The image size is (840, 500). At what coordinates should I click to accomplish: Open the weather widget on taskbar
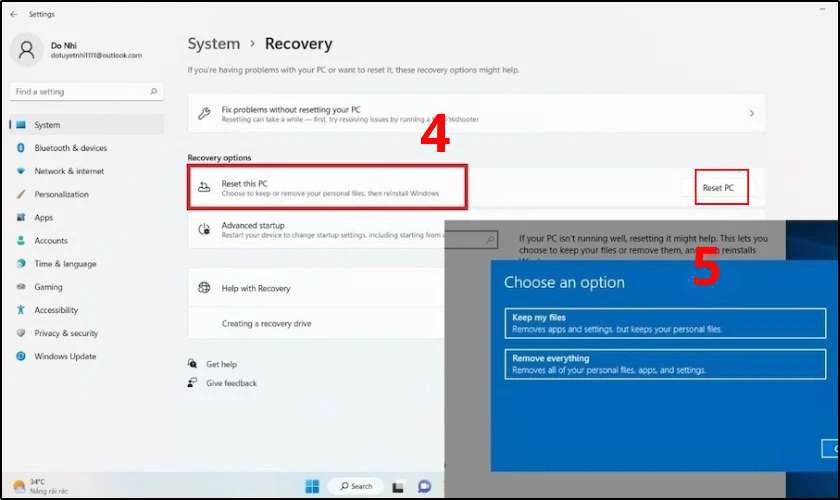point(40,486)
